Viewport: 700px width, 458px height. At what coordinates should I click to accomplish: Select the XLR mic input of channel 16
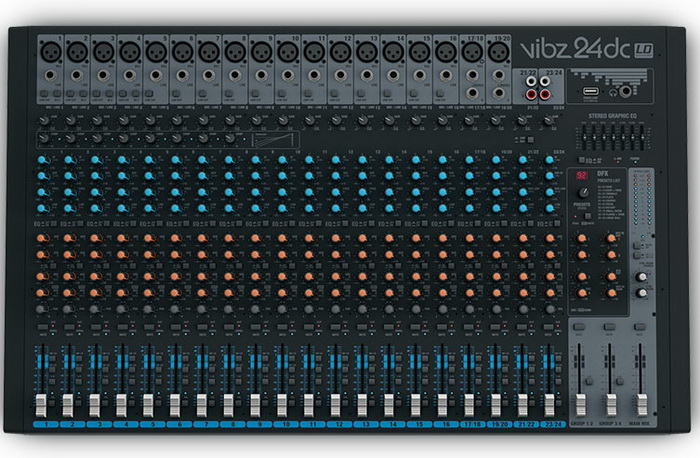tap(446, 53)
